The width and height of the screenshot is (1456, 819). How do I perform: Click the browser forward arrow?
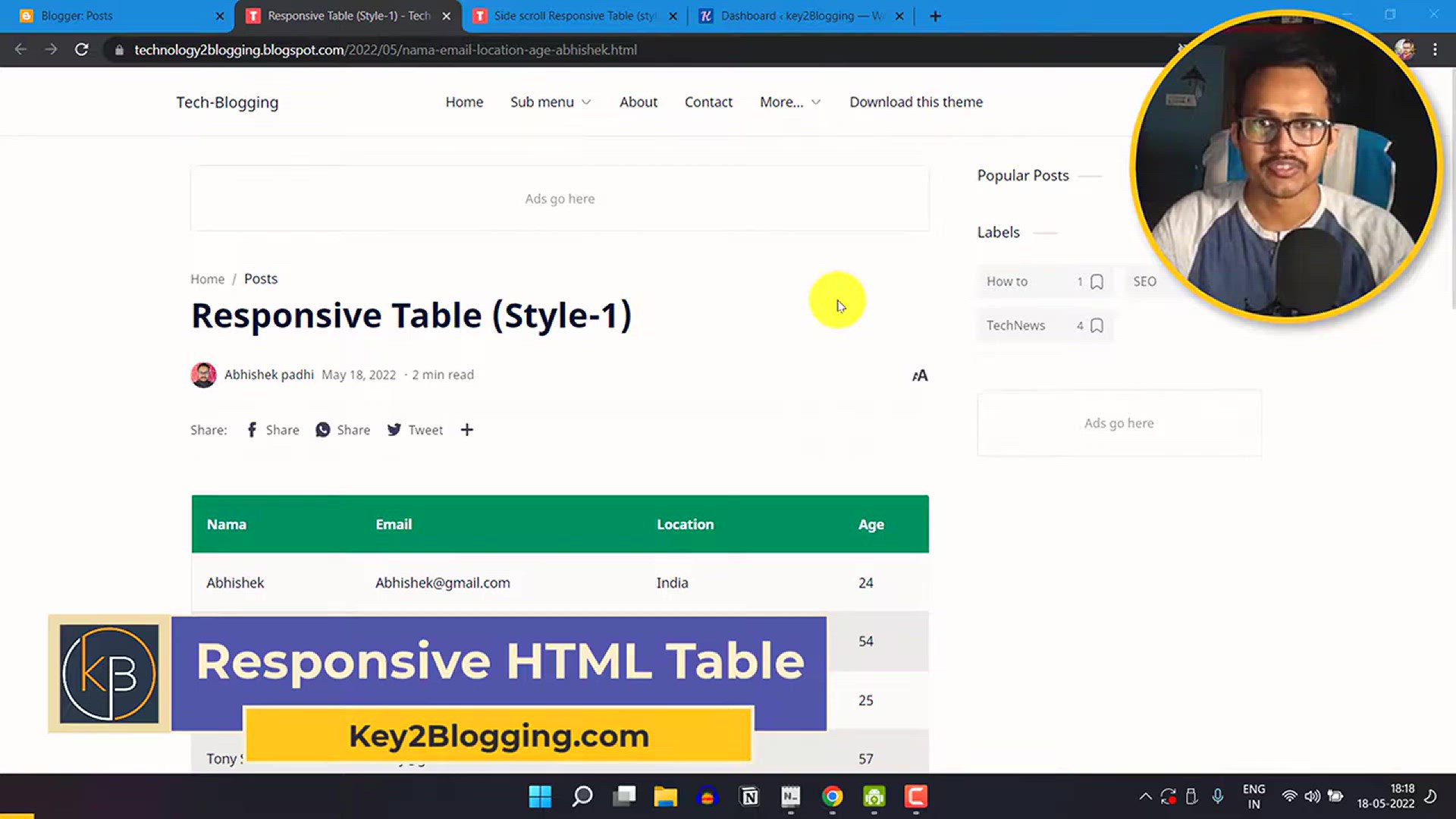[51, 49]
